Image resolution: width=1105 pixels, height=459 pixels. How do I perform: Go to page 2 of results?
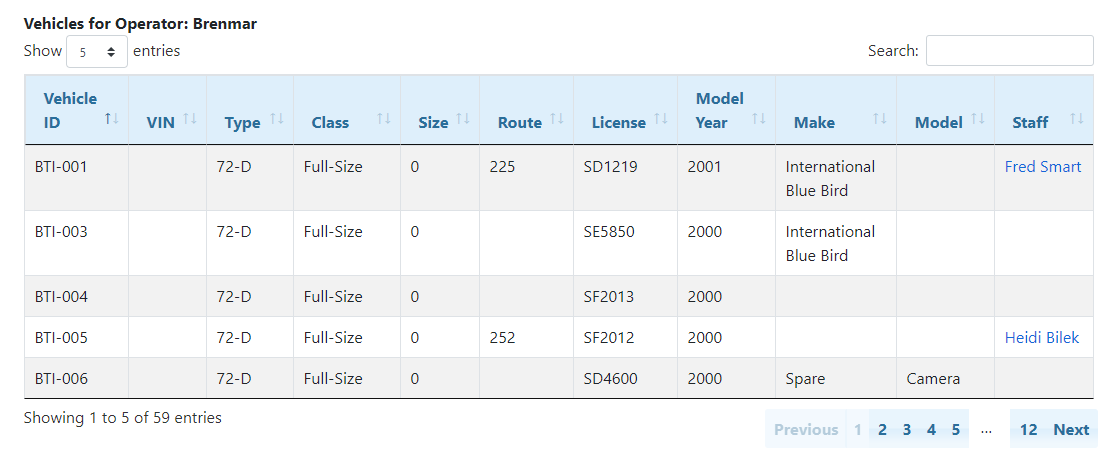882,430
